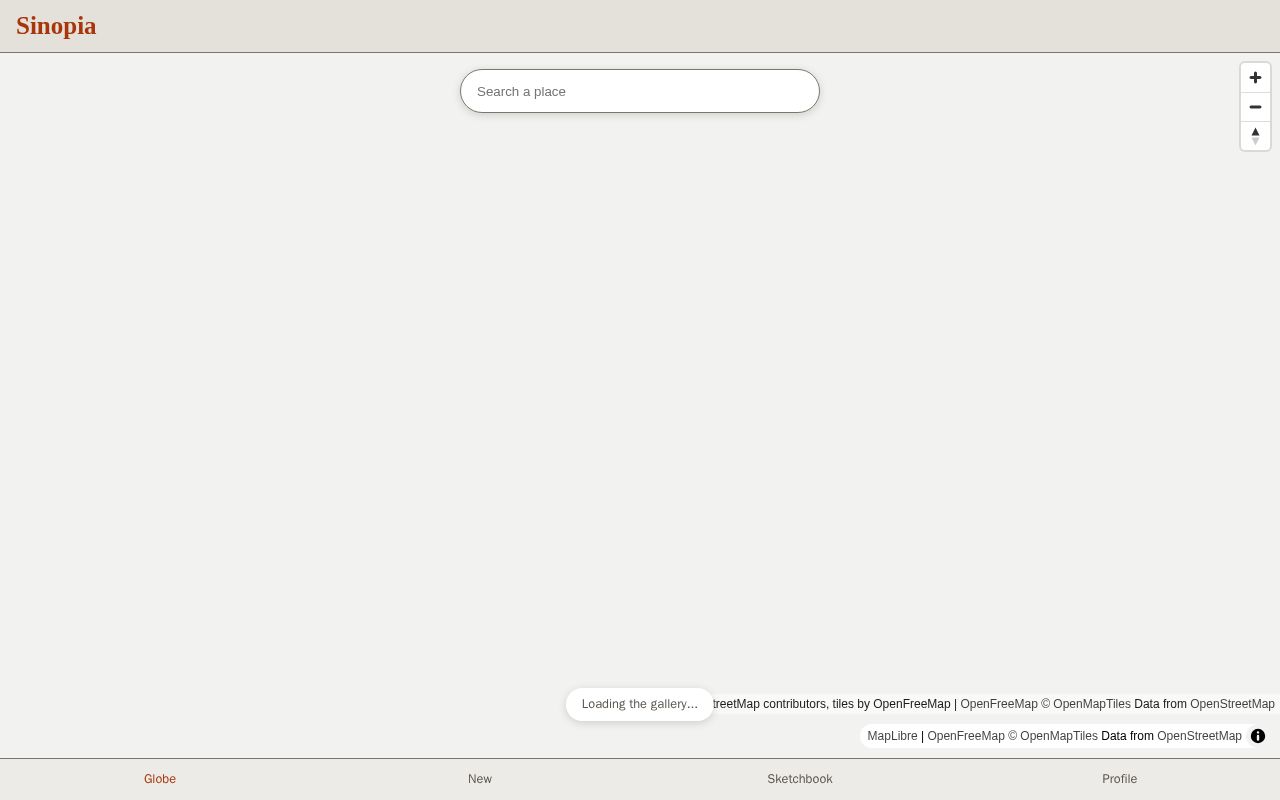Open the OpenFreeMap link beside MapLibre
The image size is (1280, 800).
click(966, 736)
